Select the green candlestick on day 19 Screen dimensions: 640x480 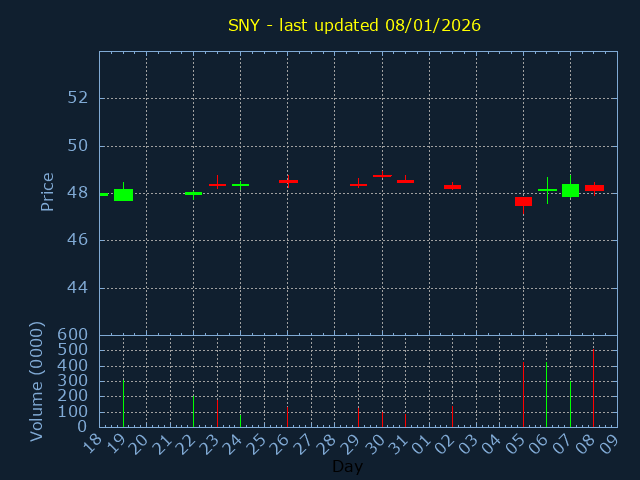[123, 194]
